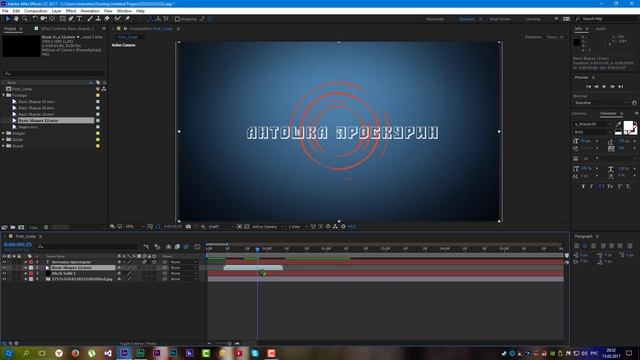Image resolution: width=640 pixels, height=360 pixels.
Task: Open the Effect Controls panel tab
Action: point(67,29)
